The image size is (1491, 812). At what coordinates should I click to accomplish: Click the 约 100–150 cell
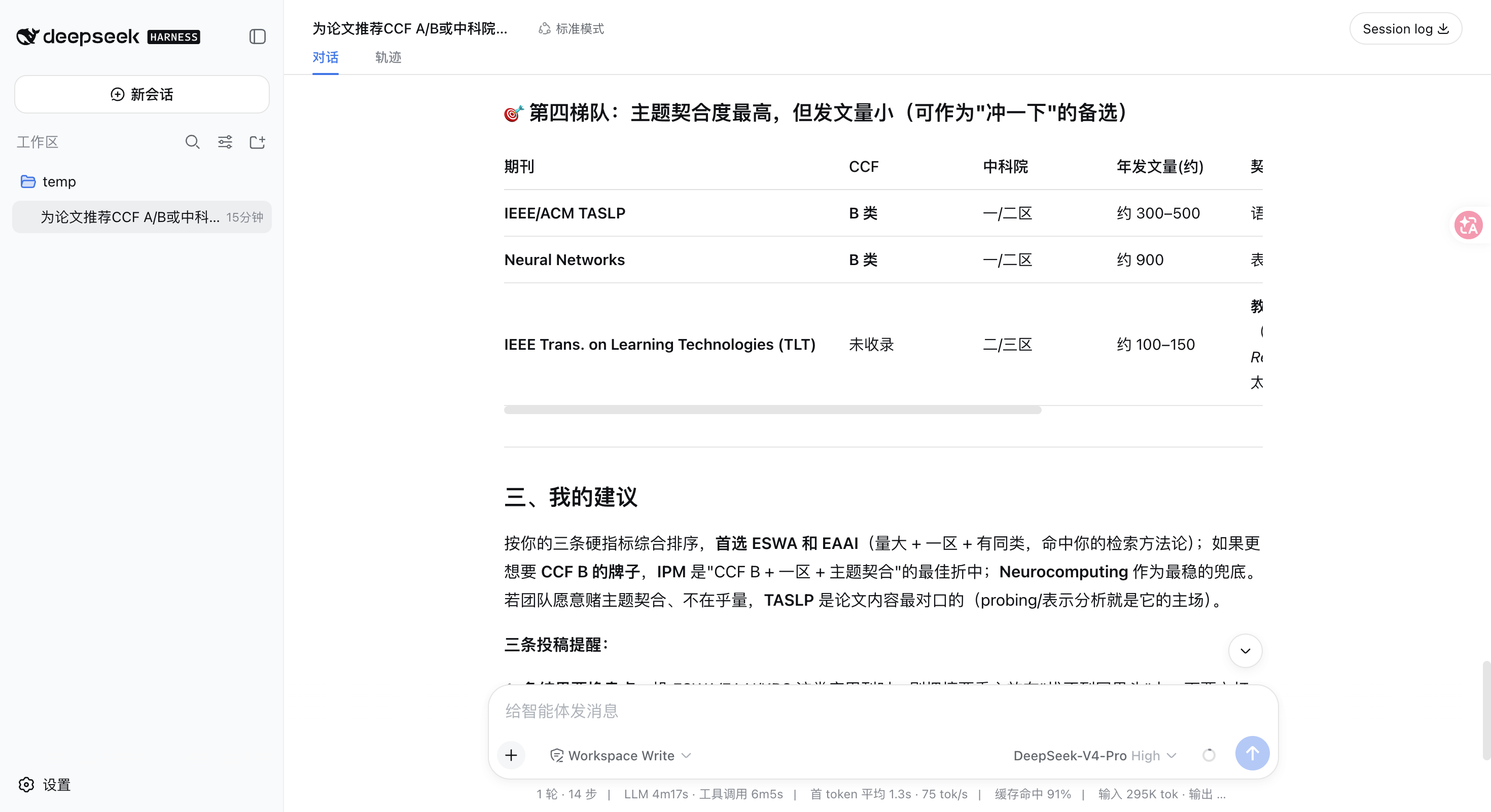point(1156,345)
